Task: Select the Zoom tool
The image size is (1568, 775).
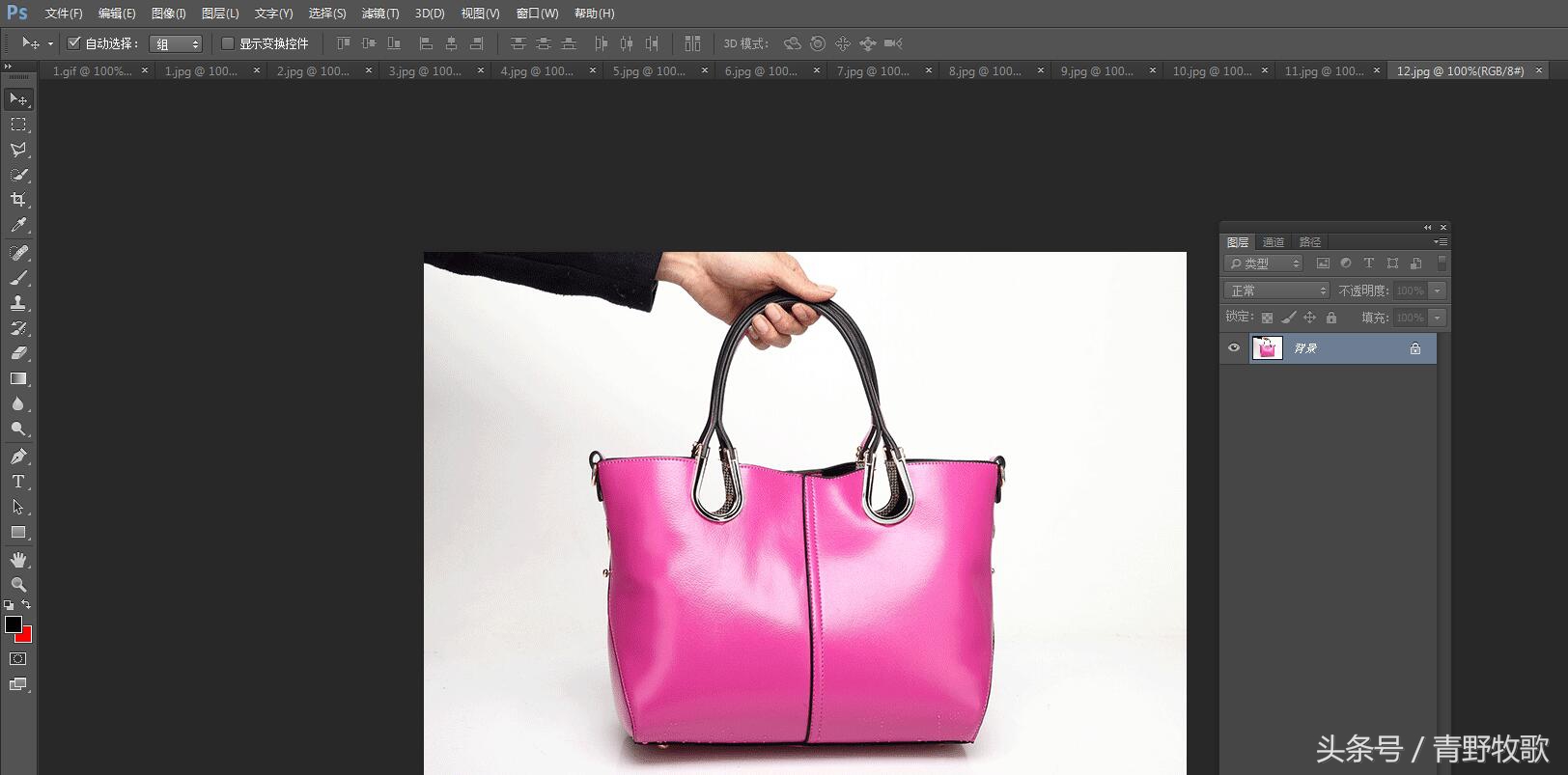Action: pyautogui.click(x=17, y=585)
